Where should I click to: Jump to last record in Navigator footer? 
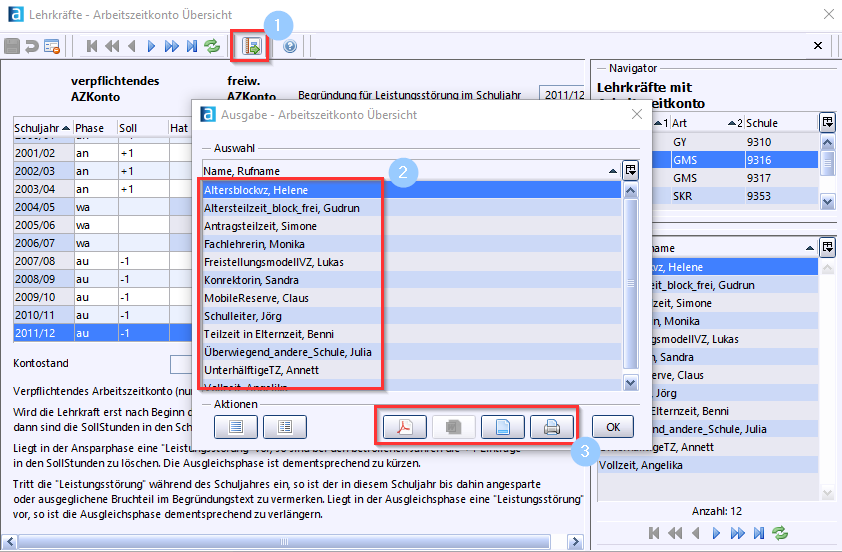pyautogui.click(x=758, y=533)
